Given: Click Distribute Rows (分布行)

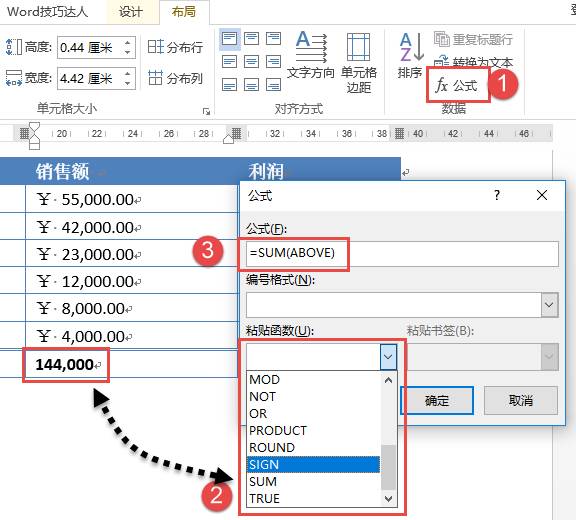Looking at the screenshot, I should [x=175, y=47].
